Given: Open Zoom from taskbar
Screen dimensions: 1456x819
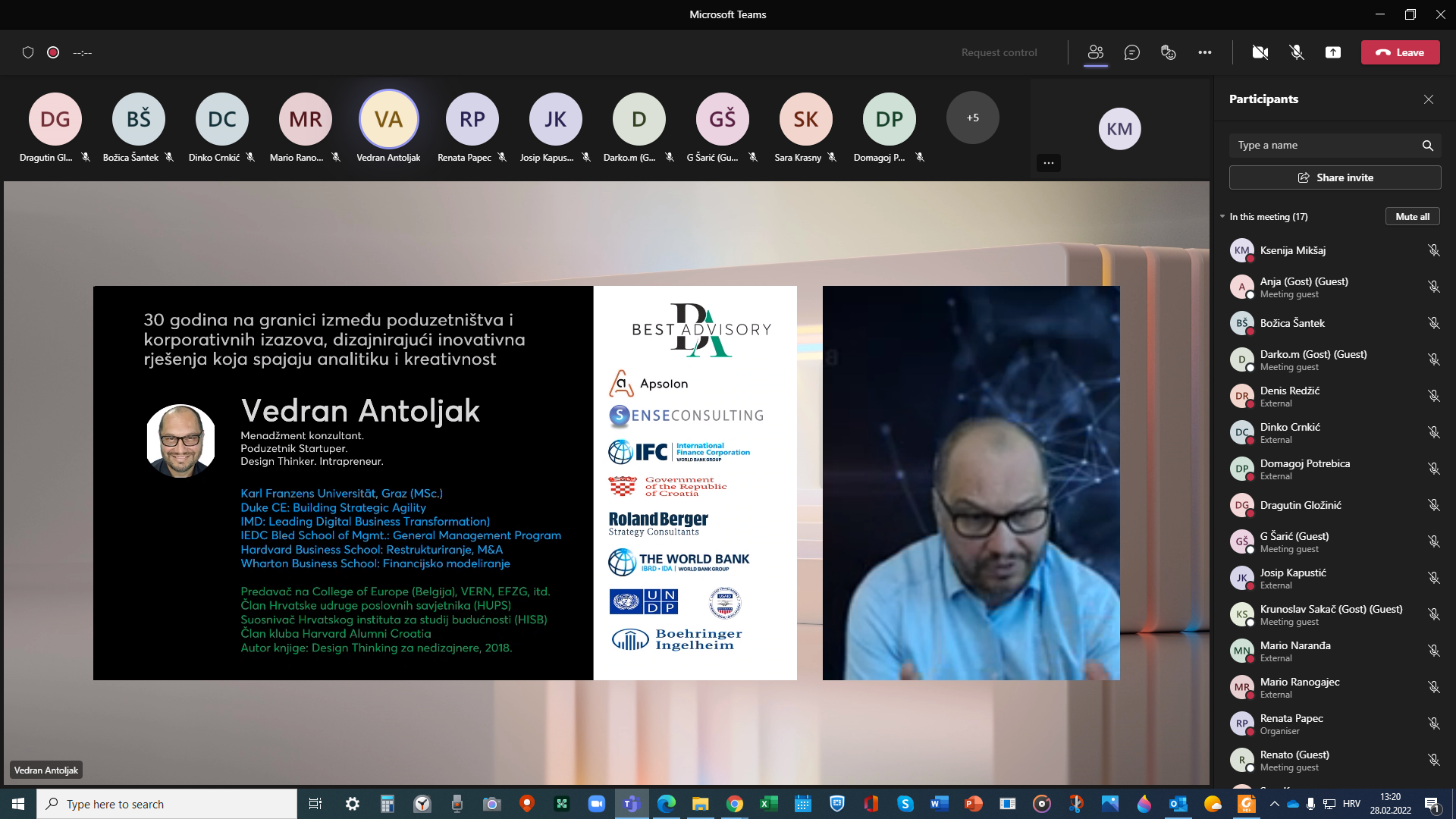Looking at the screenshot, I should [x=597, y=804].
